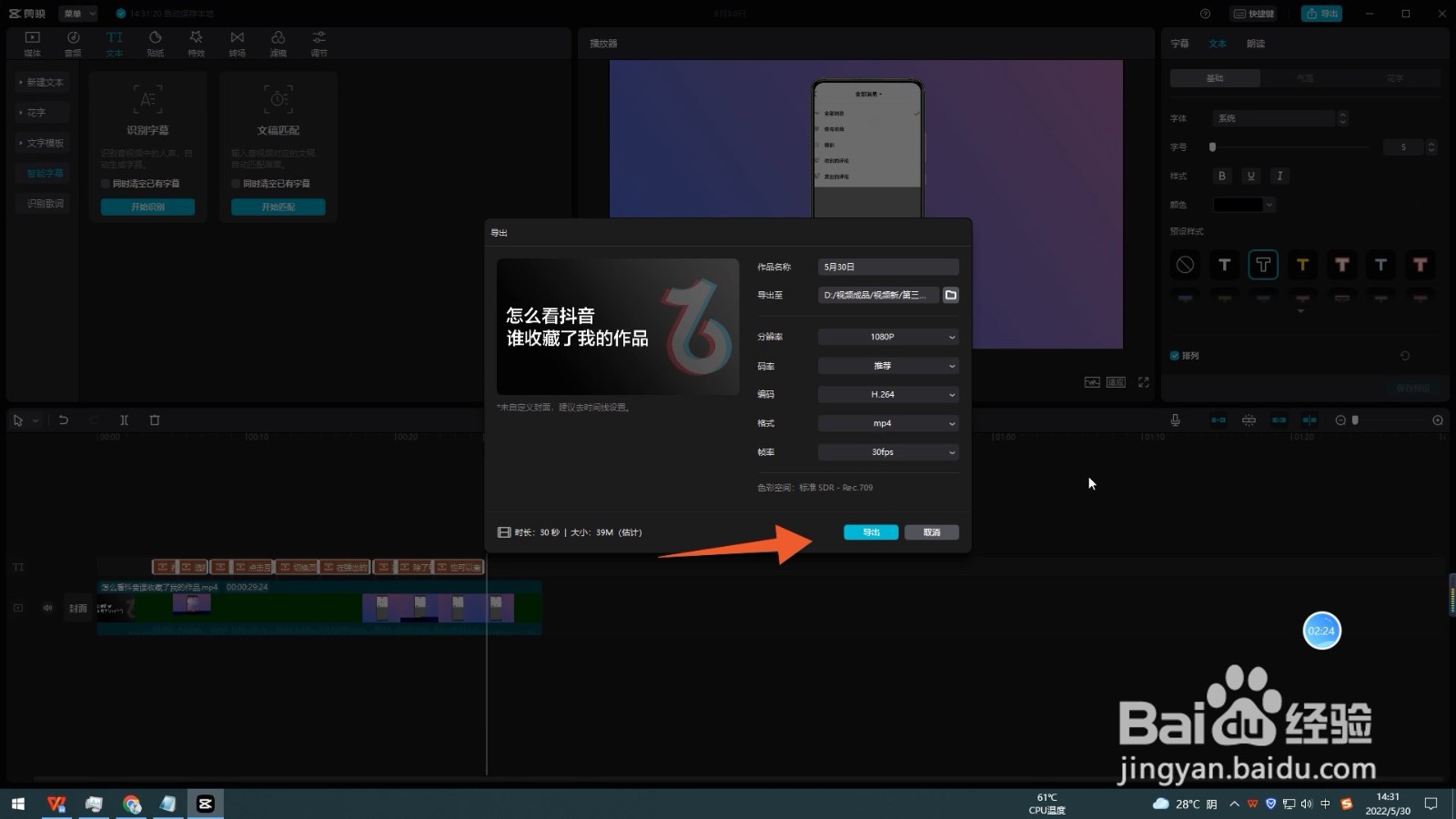Click the top-right 导出 export button
This screenshot has width=1456, height=819.
pos(1321,14)
